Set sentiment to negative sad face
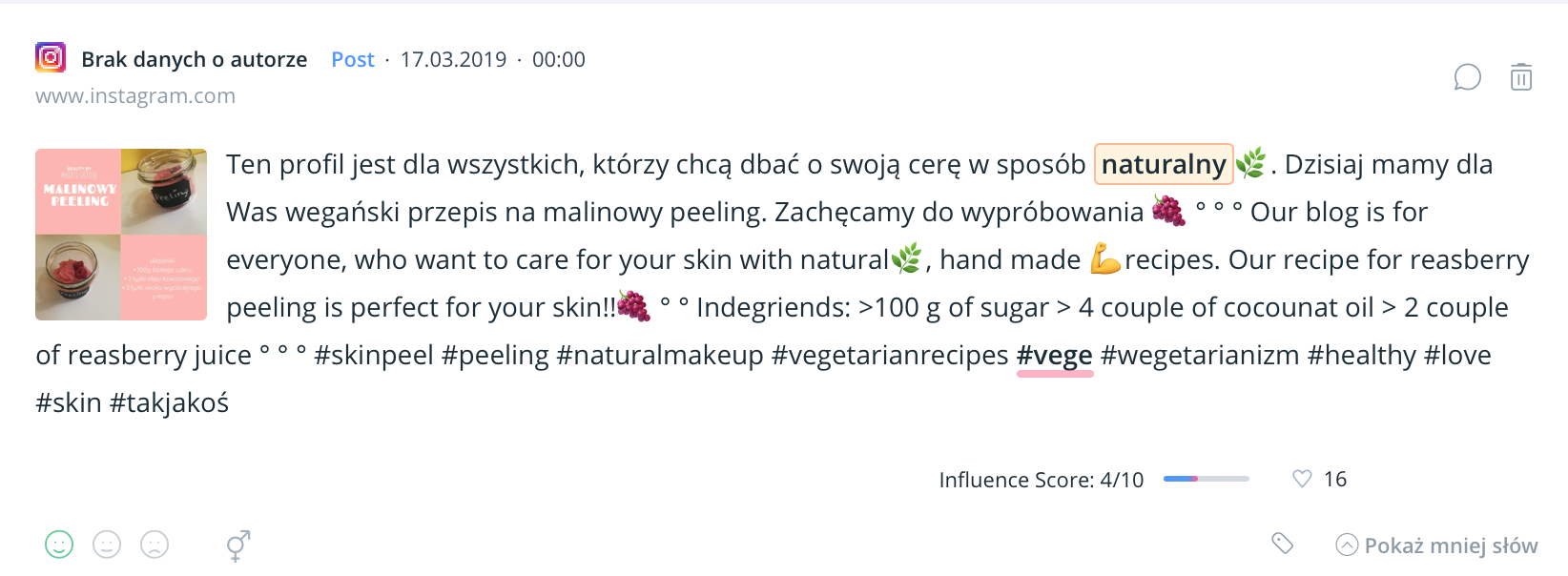Viewport: 1568px width, 576px height. pyautogui.click(x=155, y=545)
